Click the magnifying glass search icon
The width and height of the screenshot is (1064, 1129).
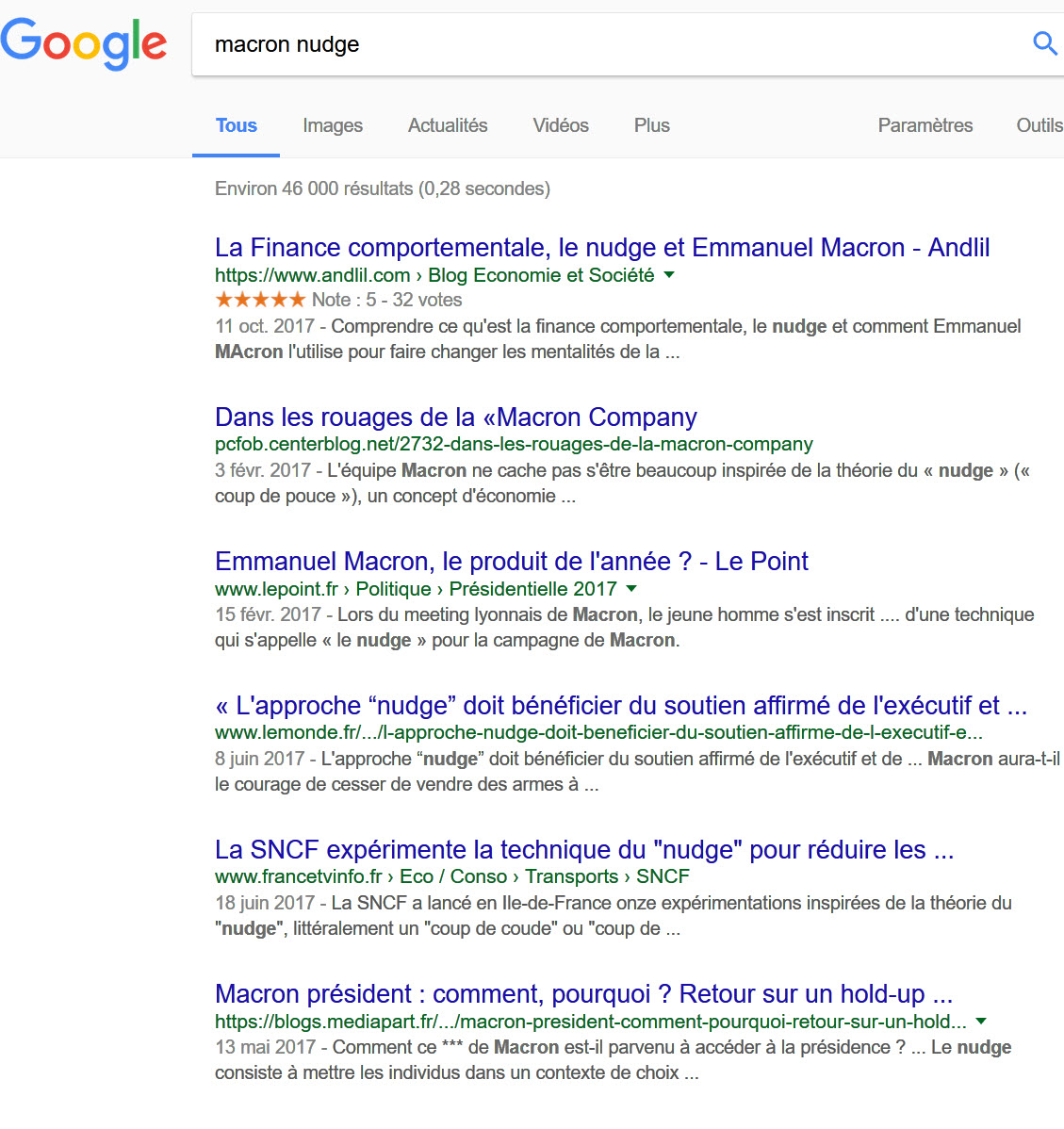pos(1044,44)
